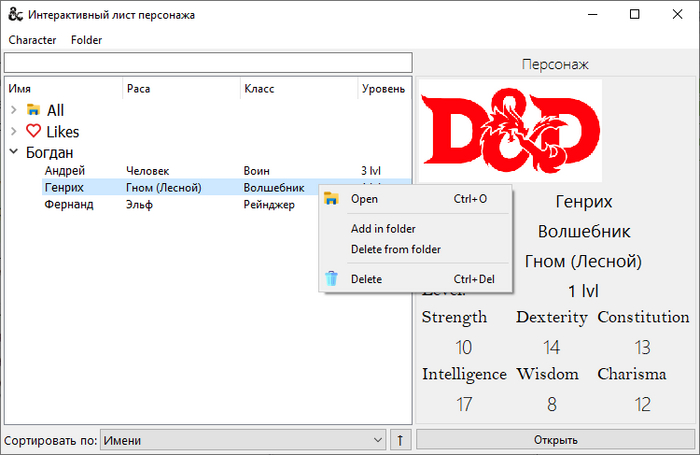Click the Эльф race cell
The image size is (700, 455).
point(139,205)
